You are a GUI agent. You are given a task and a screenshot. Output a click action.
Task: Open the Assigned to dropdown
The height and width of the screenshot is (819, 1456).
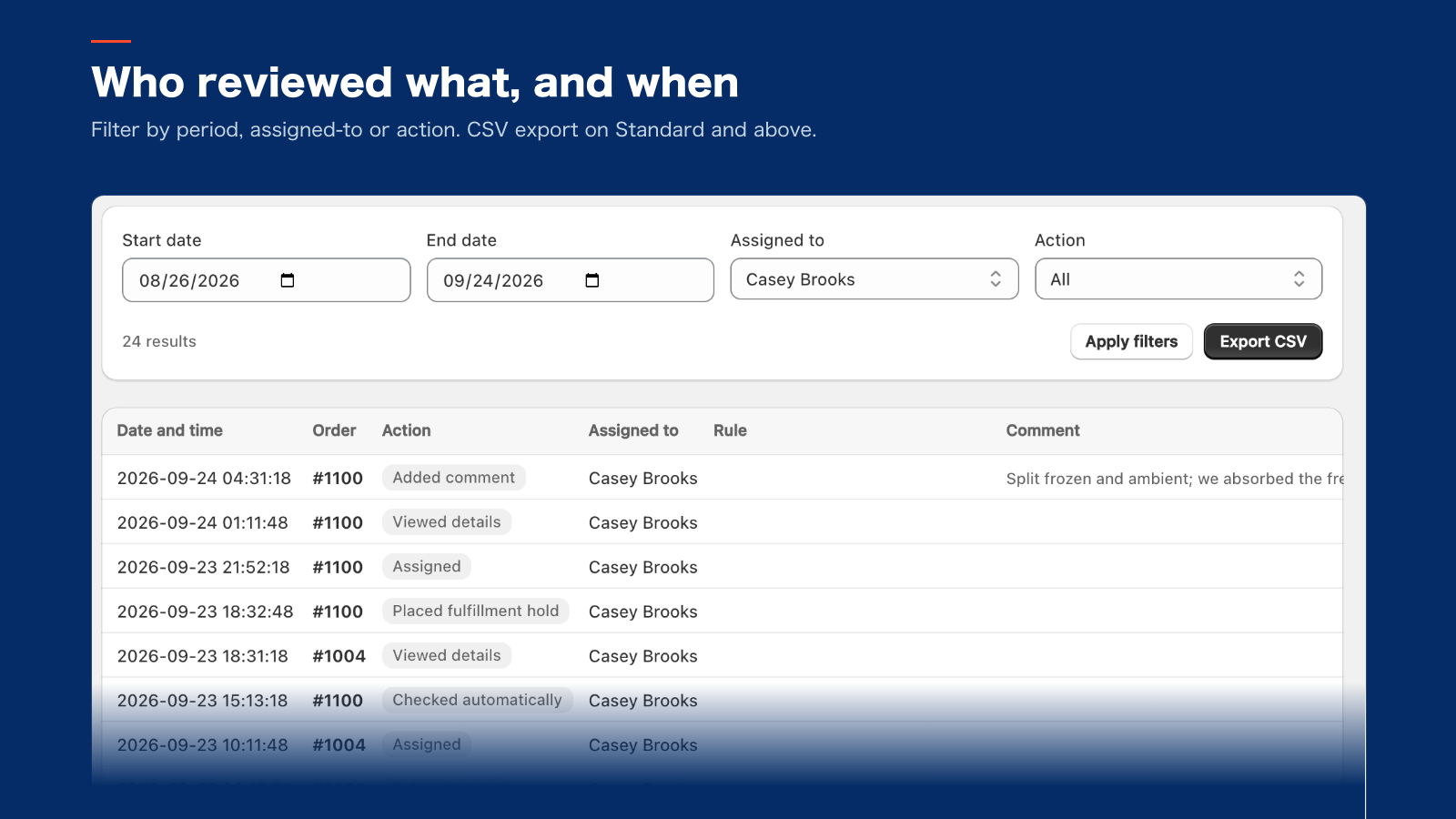pyautogui.click(x=874, y=279)
